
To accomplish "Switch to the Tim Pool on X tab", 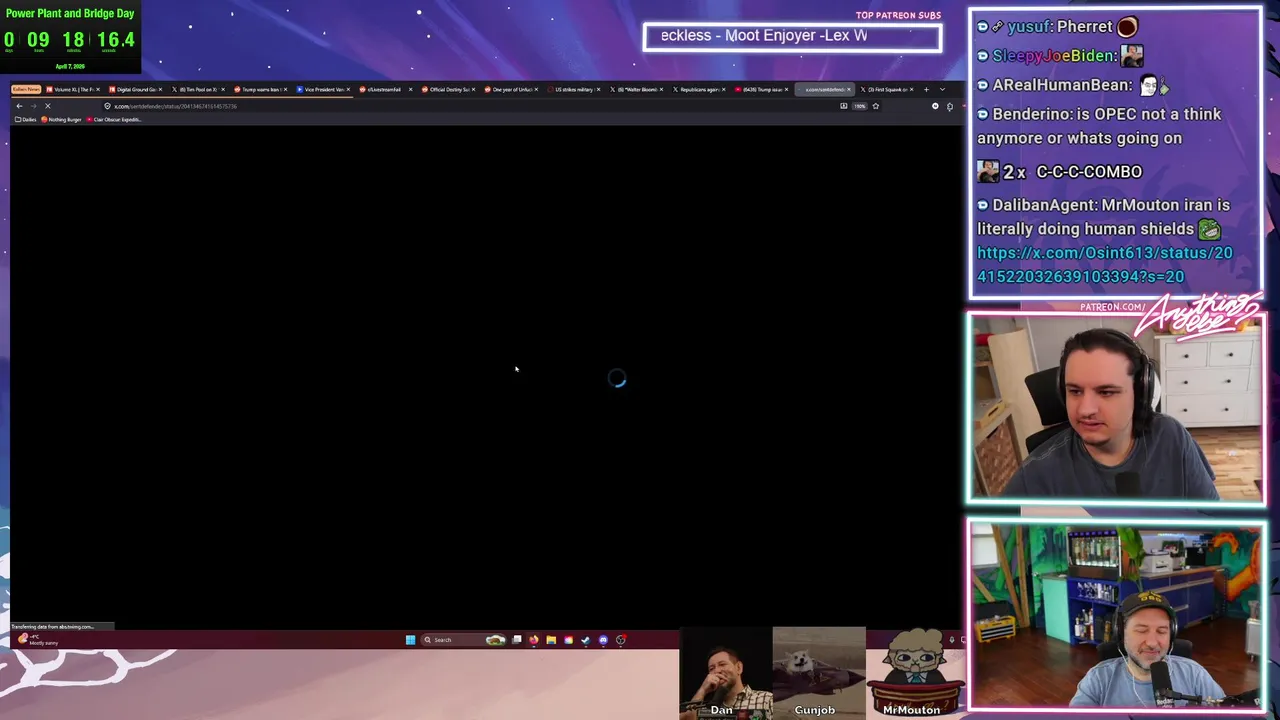I will [197, 89].
